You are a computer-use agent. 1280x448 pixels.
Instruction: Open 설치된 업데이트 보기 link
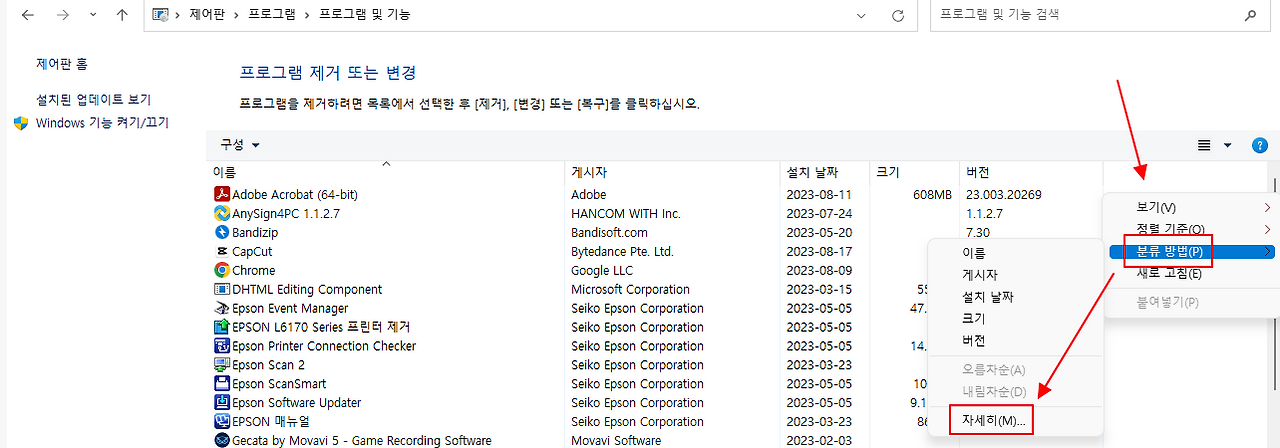pos(93,100)
